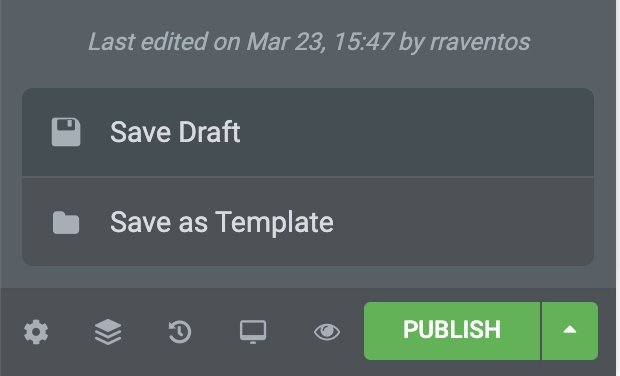Viewport: 620px width, 376px height.
Task: Select the gear button in footer
Action: (36, 332)
